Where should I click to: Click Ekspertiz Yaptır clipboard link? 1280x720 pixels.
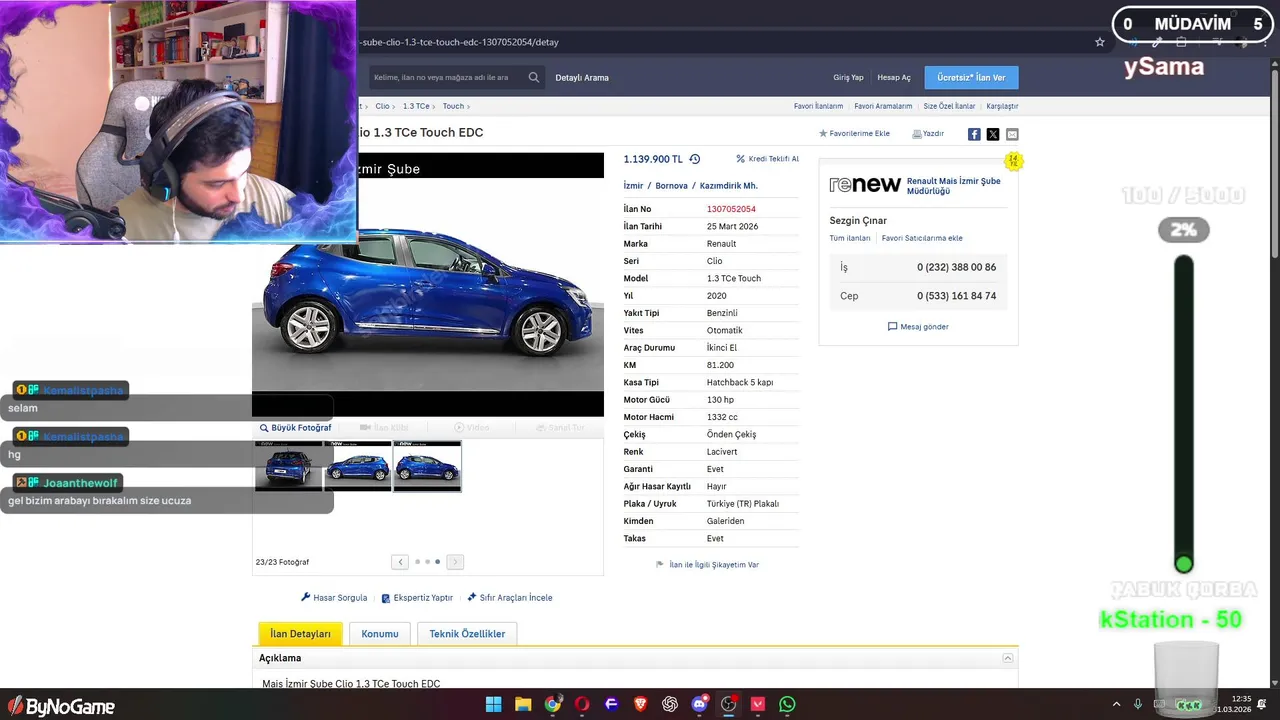(x=417, y=598)
